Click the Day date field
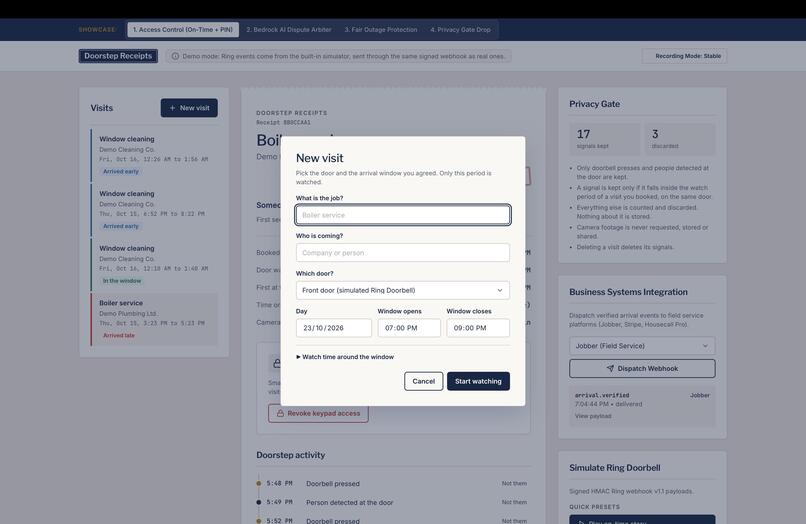The height and width of the screenshot is (524, 806). pyautogui.click(x=334, y=328)
